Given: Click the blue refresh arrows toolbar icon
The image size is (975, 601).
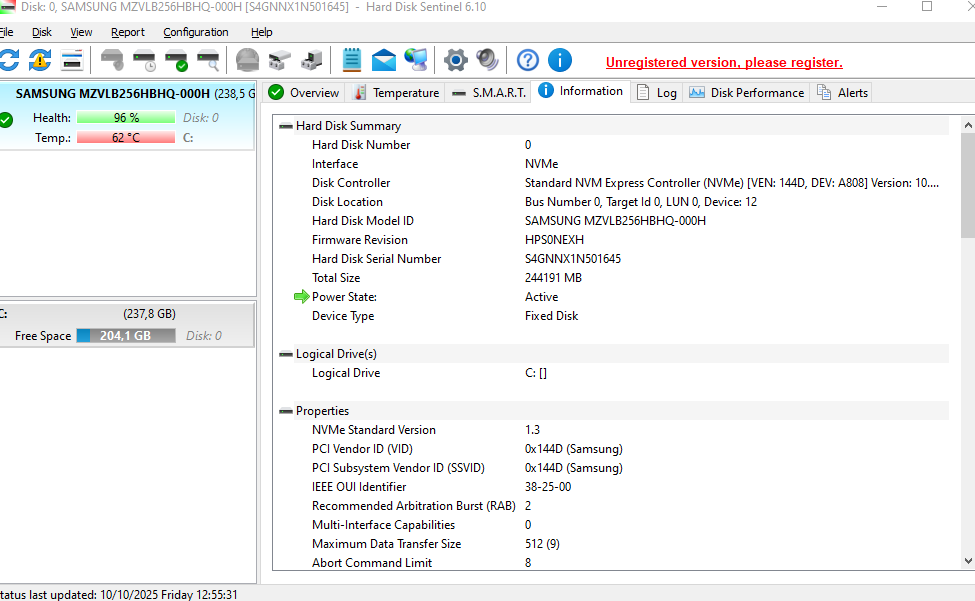Looking at the screenshot, I should coord(8,60).
